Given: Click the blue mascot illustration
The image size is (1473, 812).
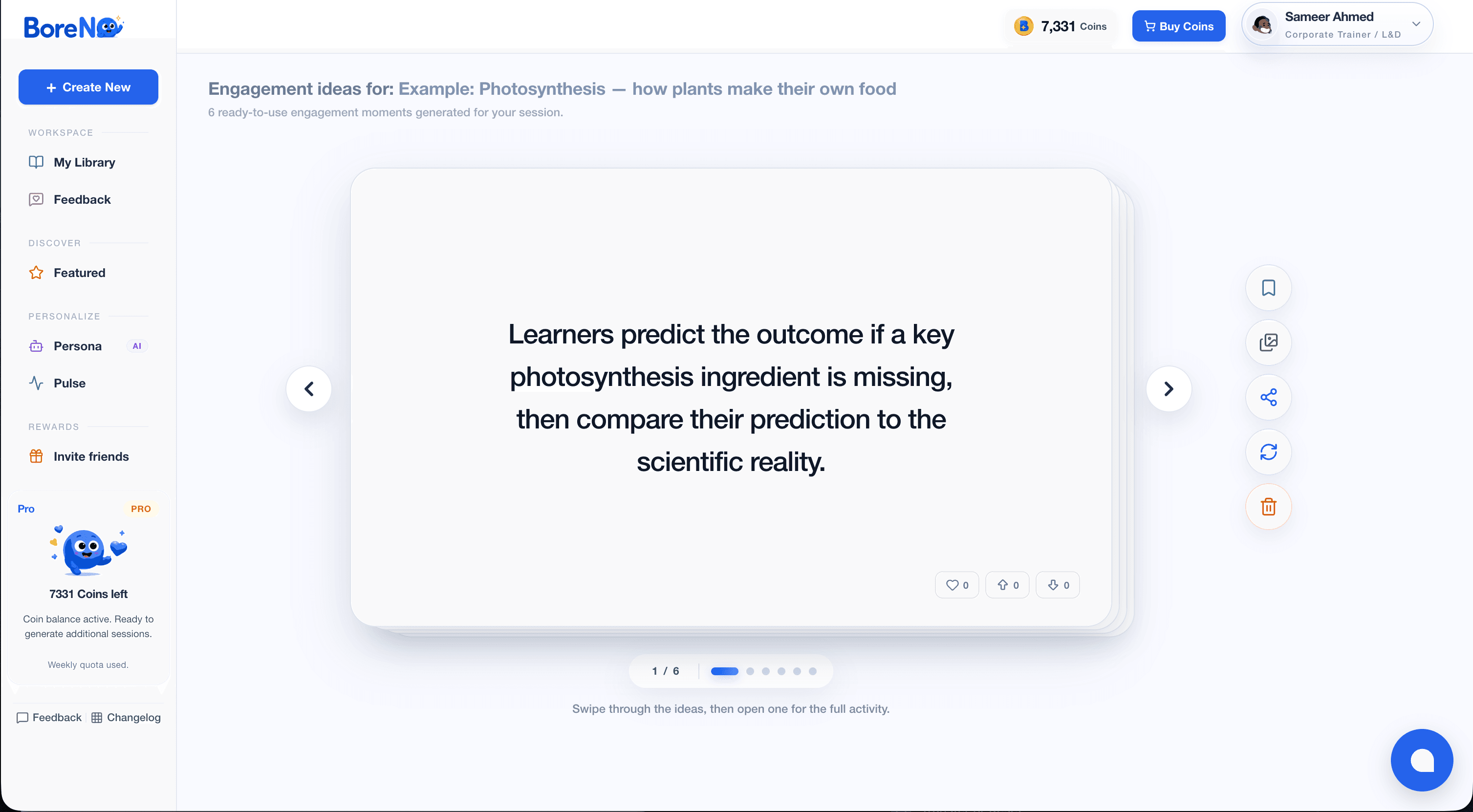Looking at the screenshot, I should point(88,550).
